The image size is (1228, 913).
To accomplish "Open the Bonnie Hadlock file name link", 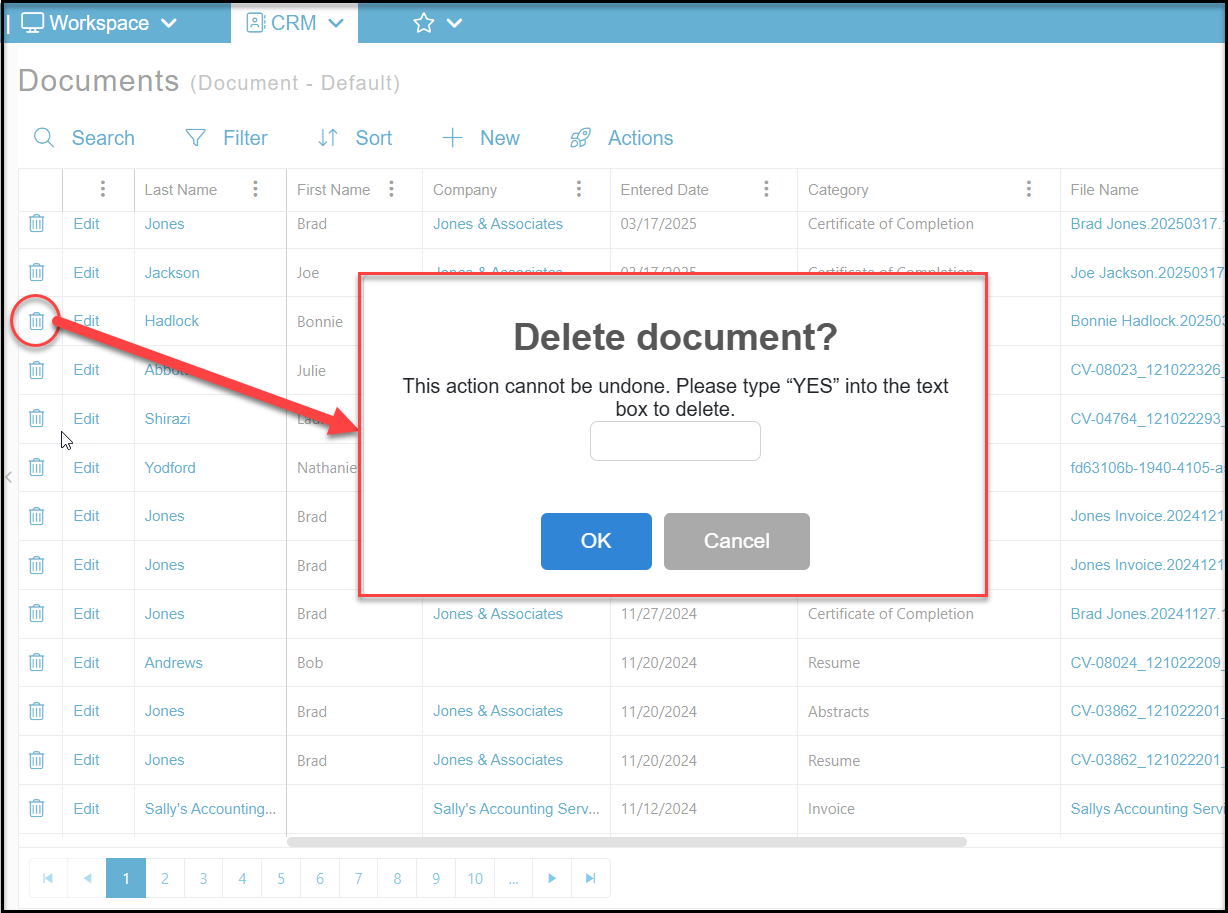I will [x=1147, y=321].
